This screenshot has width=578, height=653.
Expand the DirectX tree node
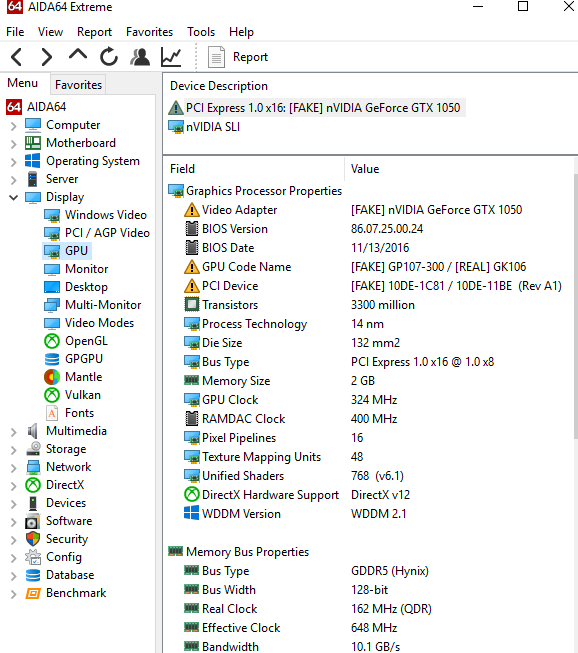tap(13, 486)
